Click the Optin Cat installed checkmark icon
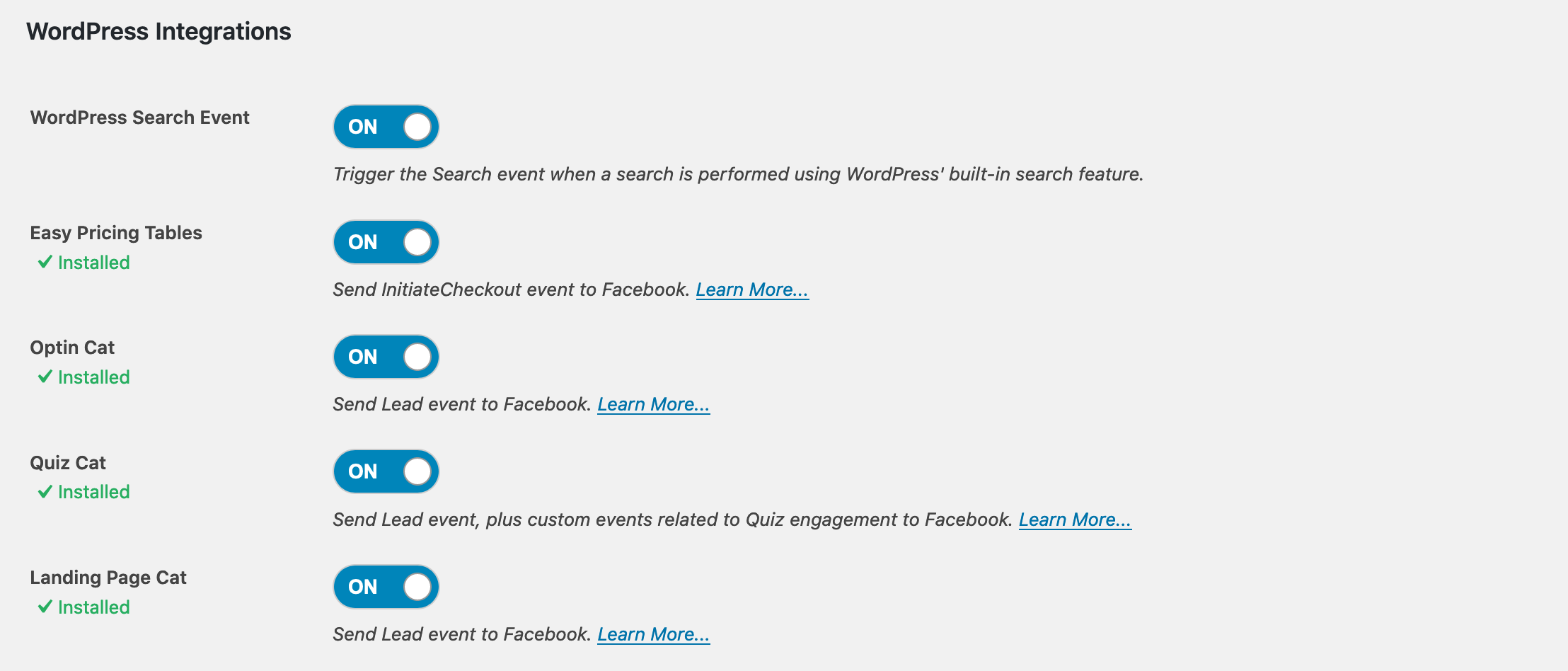 tap(45, 377)
